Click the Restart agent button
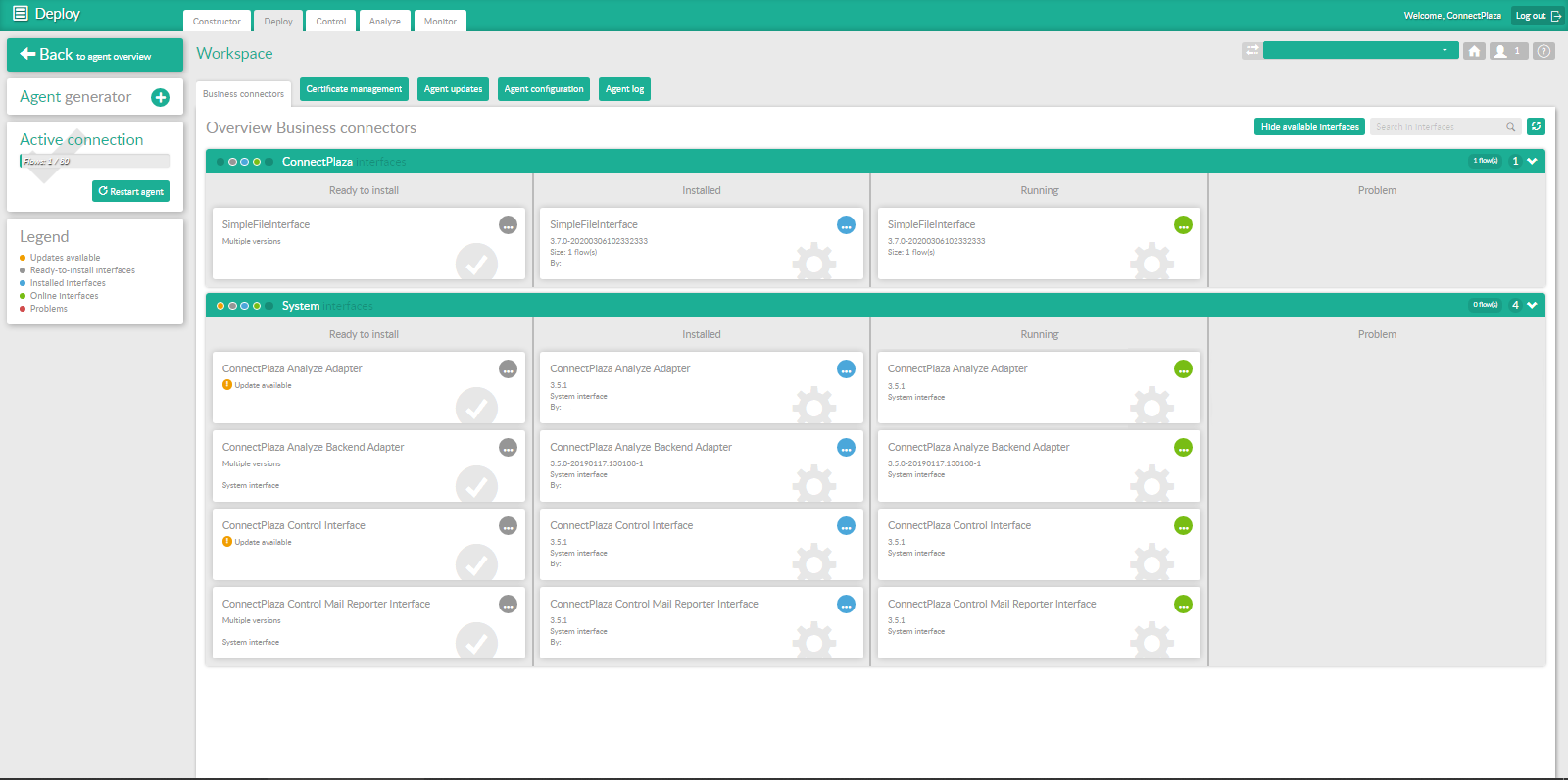Screen dimensions: 1568x780 pos(130,191)
